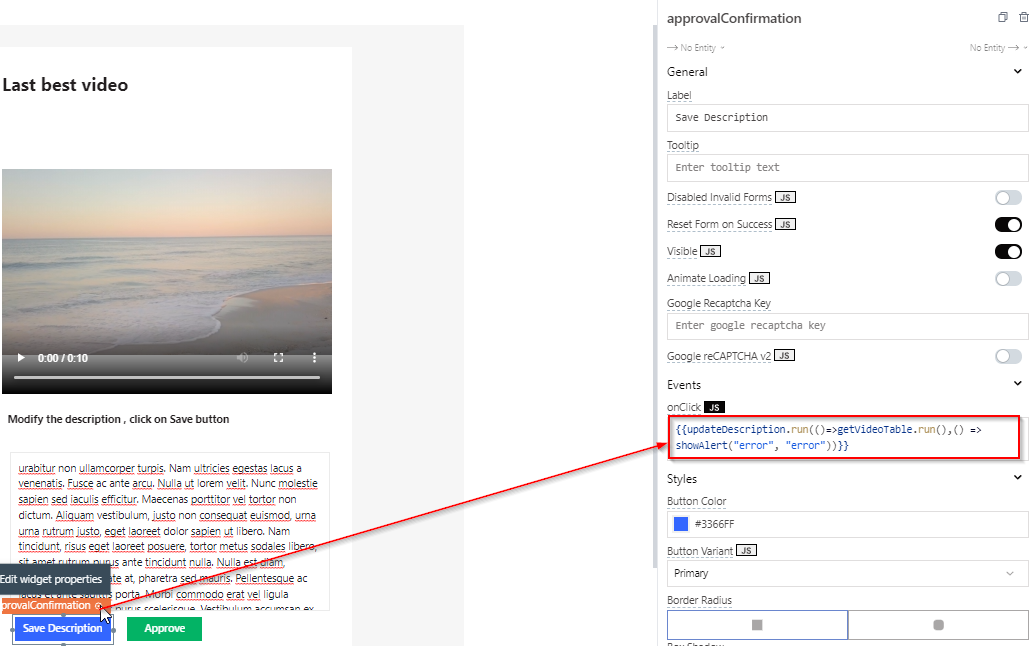
Task: Open the incoming No Entity dropdown
Action: (696, 47)
